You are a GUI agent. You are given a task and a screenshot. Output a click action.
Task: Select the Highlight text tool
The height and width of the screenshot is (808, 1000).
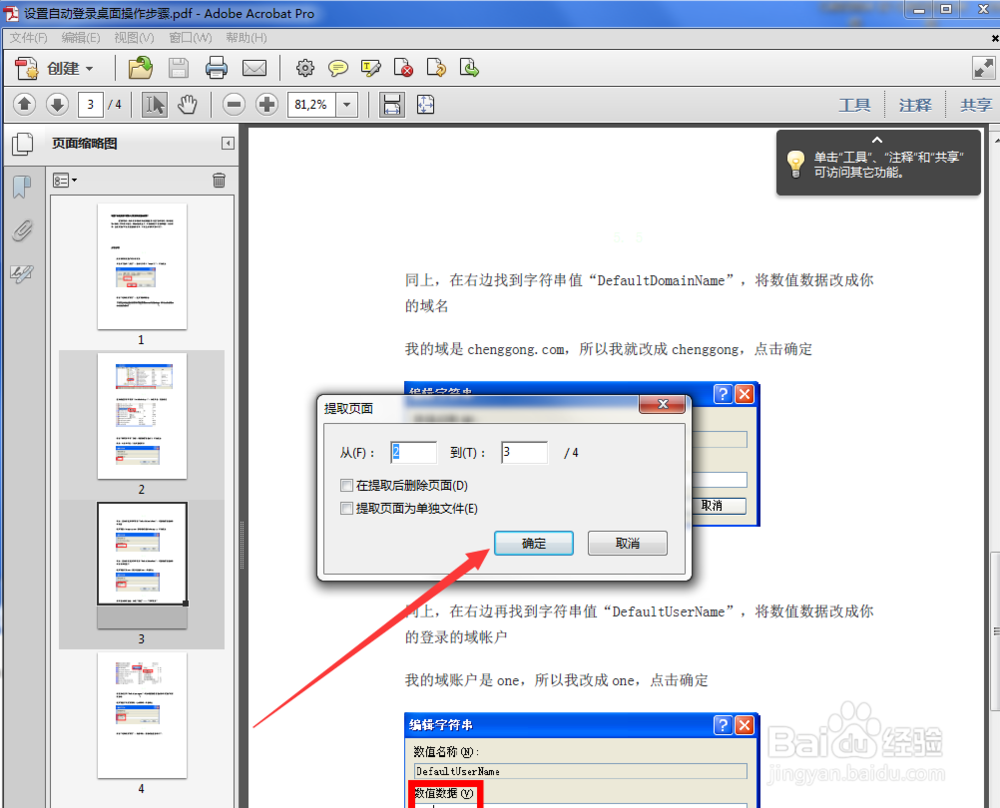371,68
